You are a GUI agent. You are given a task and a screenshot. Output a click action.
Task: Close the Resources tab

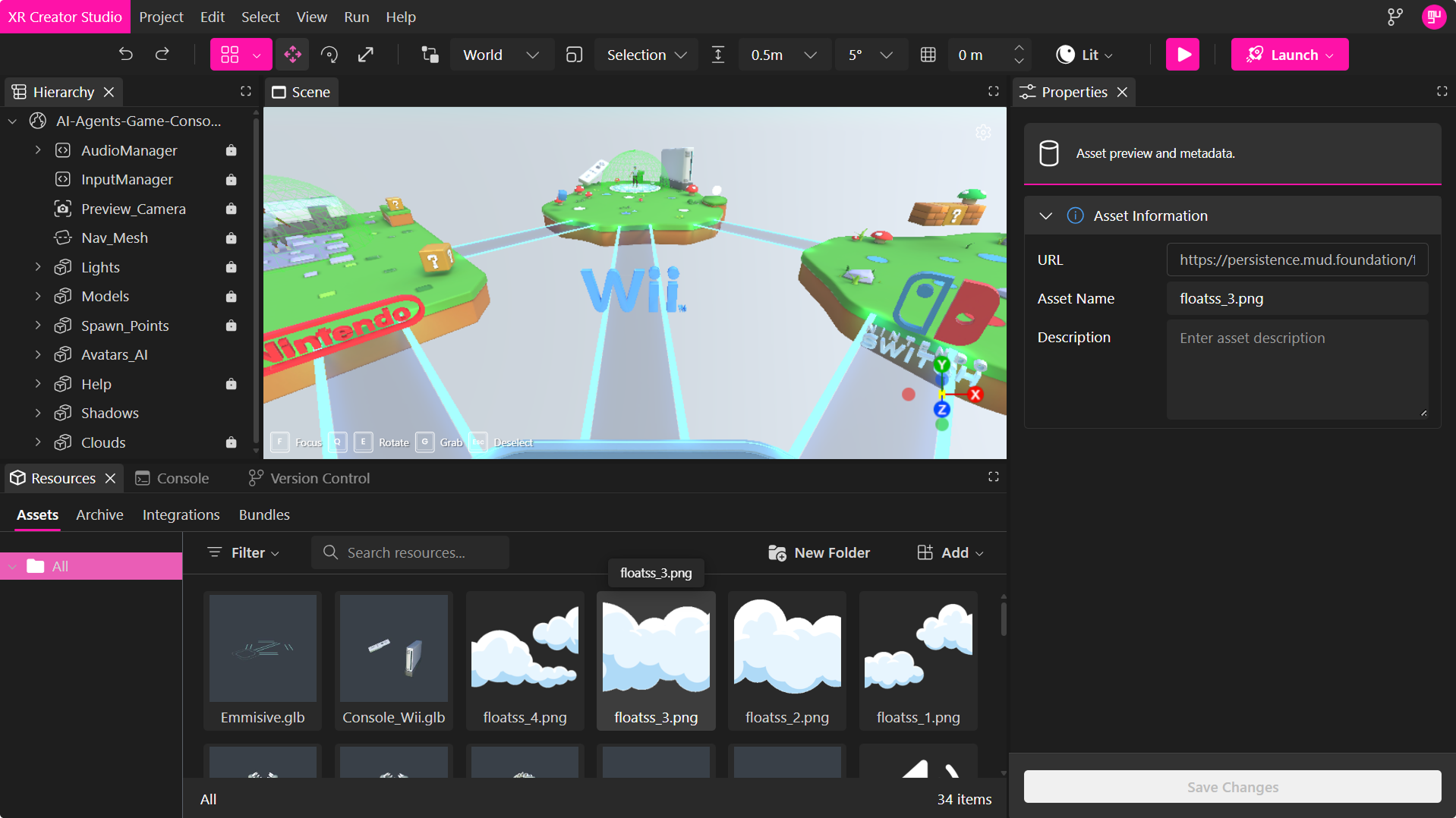pyautogui.click(x=111, y=478)
